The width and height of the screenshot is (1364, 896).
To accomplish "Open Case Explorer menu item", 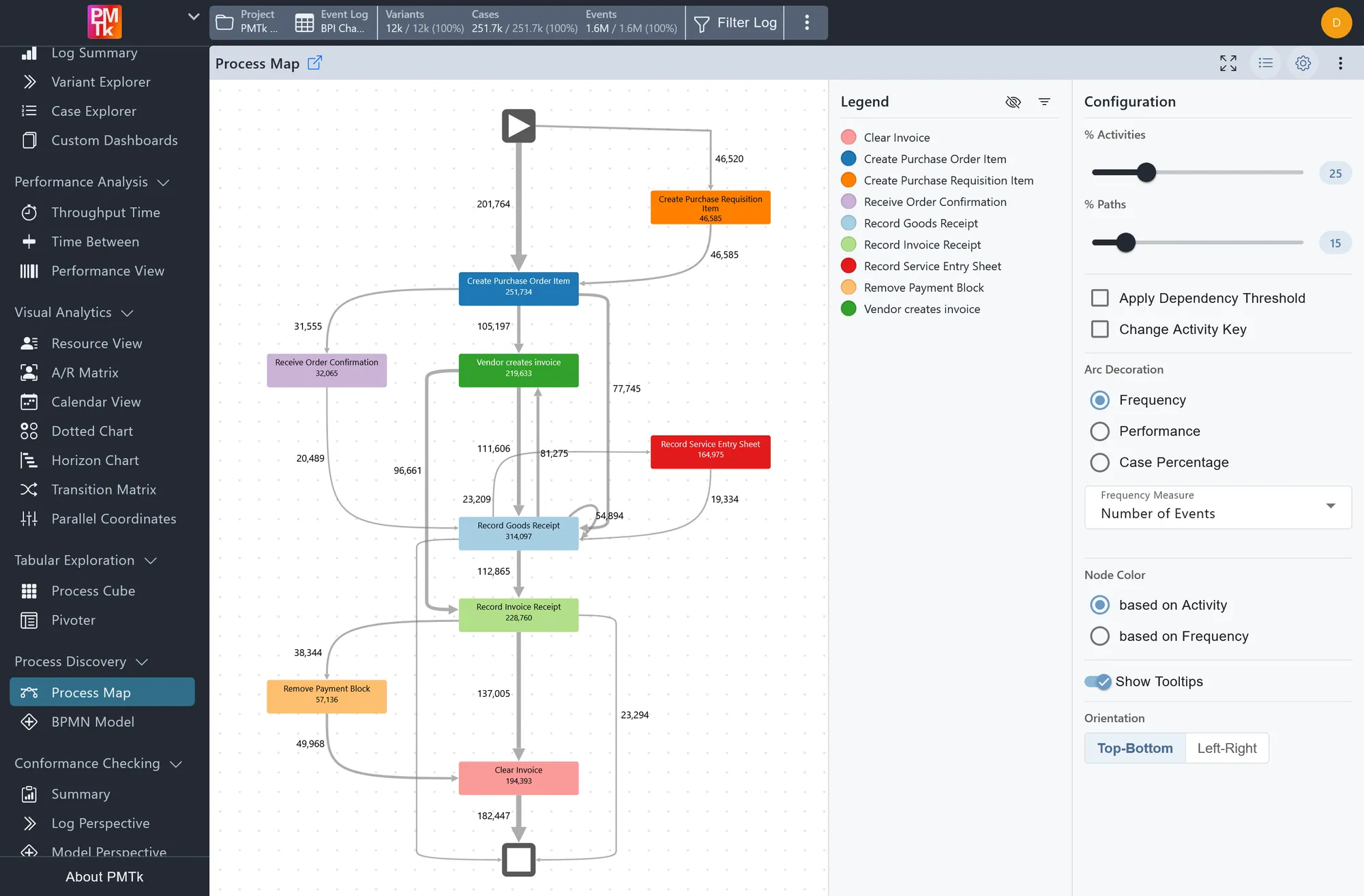I will pos(93,111).
